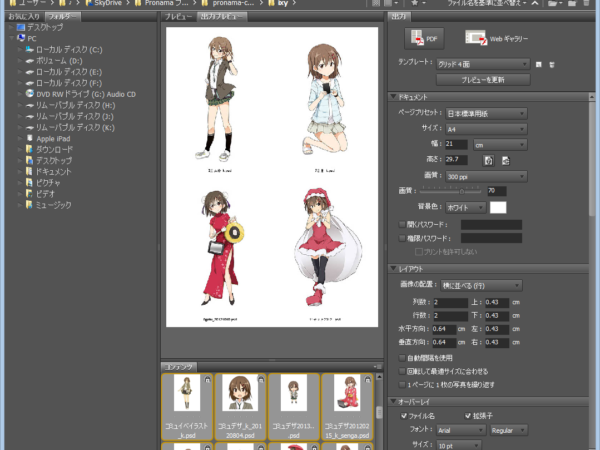The image size is (600, 450).
Task: Click the Apple iPad device icon
Action: [29, 138]
